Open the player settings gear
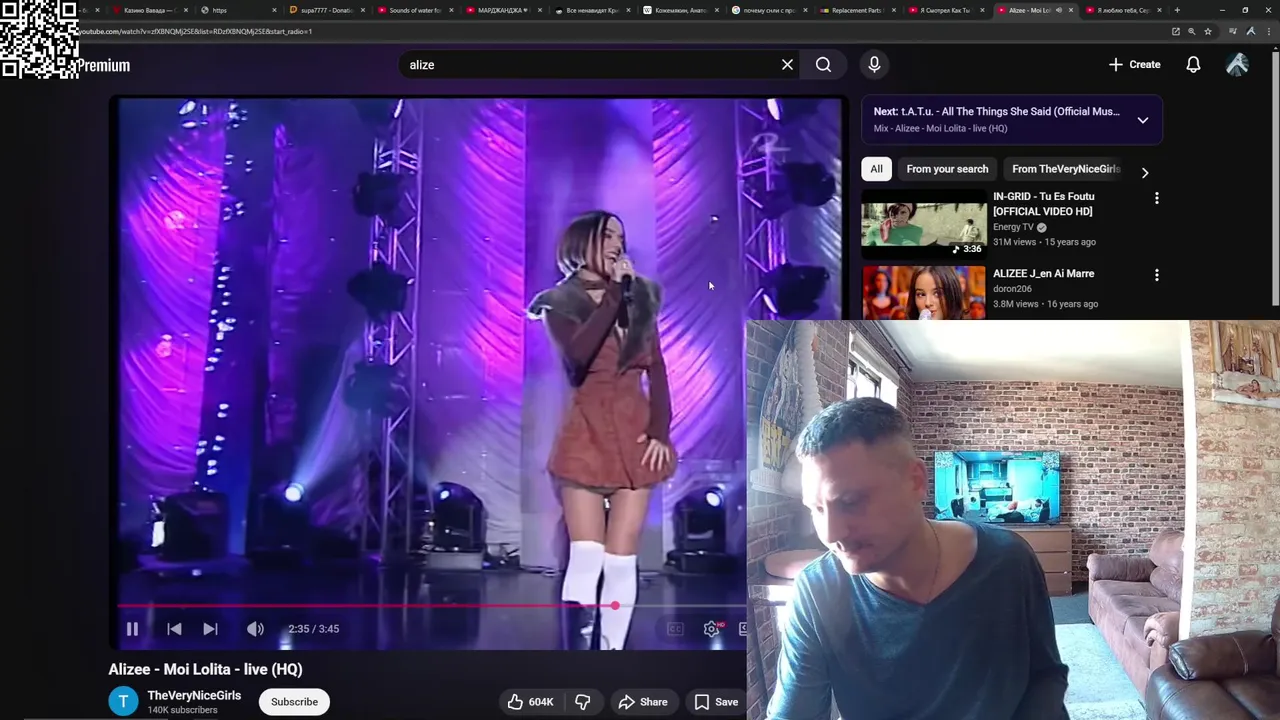Screen dimensions: 1280x720 (711, 629)
